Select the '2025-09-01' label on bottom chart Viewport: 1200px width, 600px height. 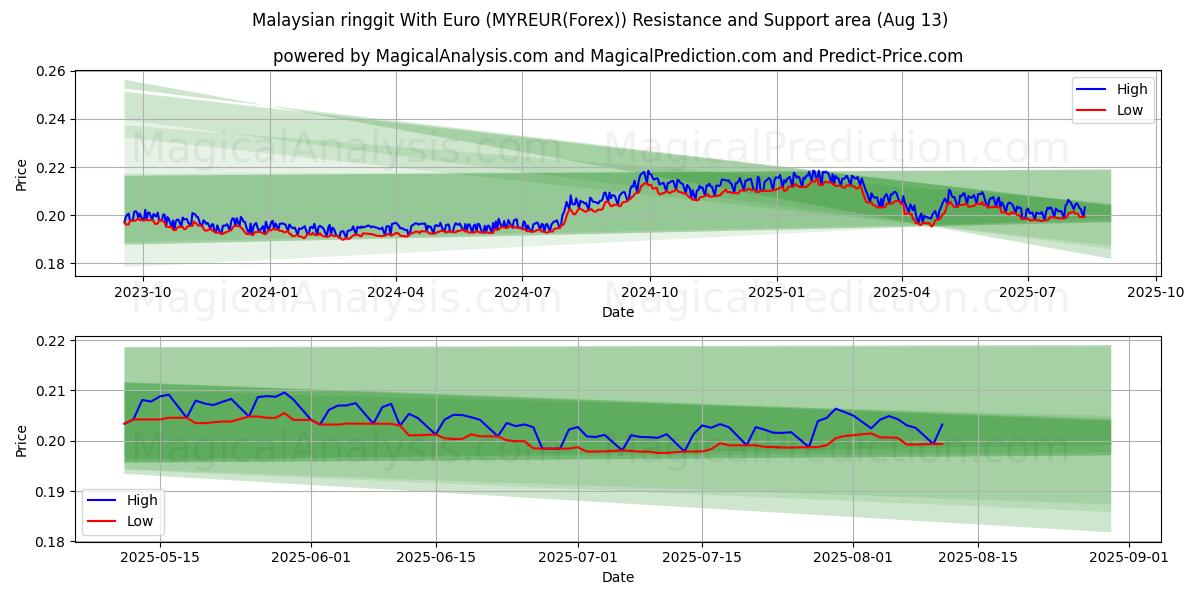1130,558
